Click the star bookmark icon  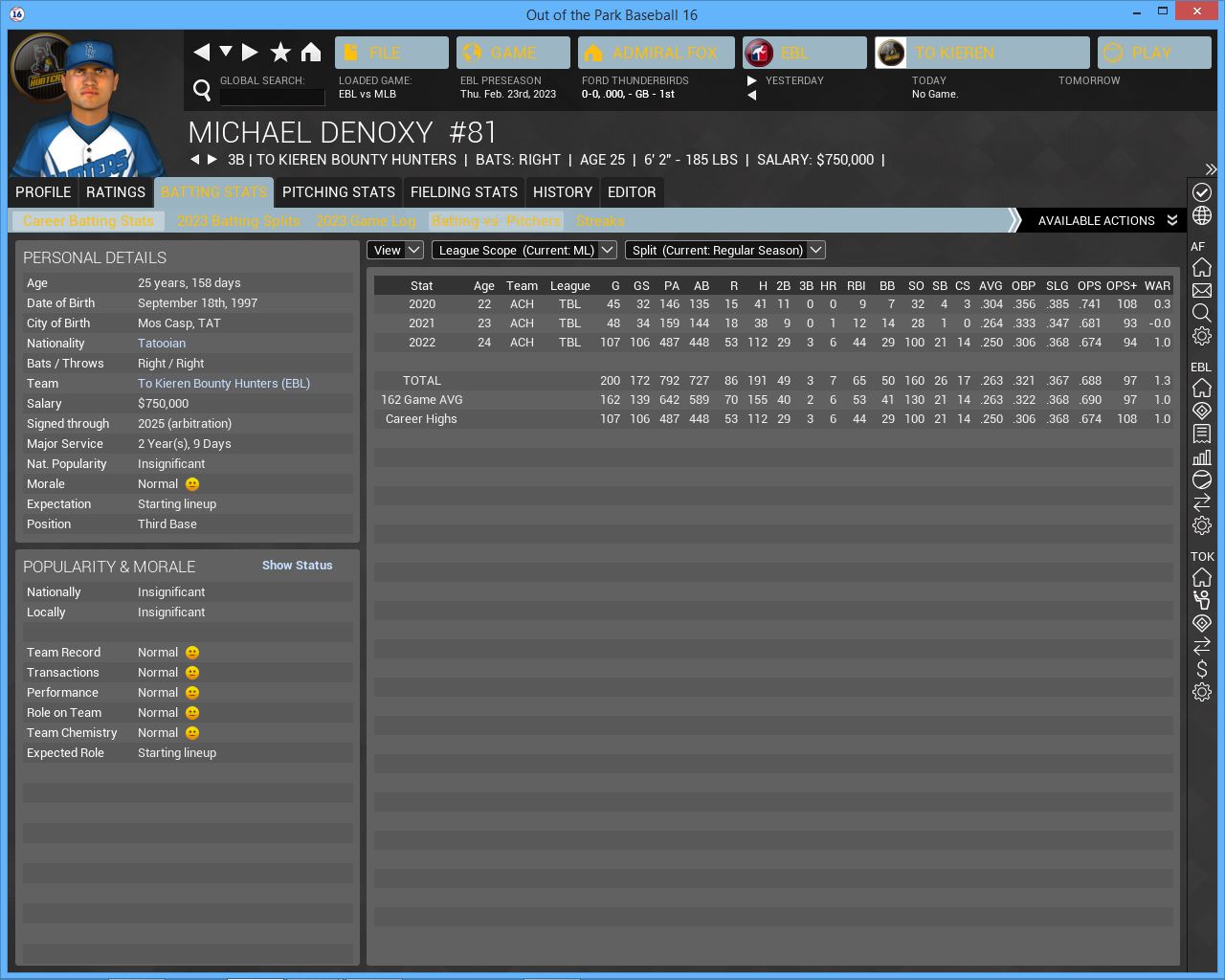point(280,53)
